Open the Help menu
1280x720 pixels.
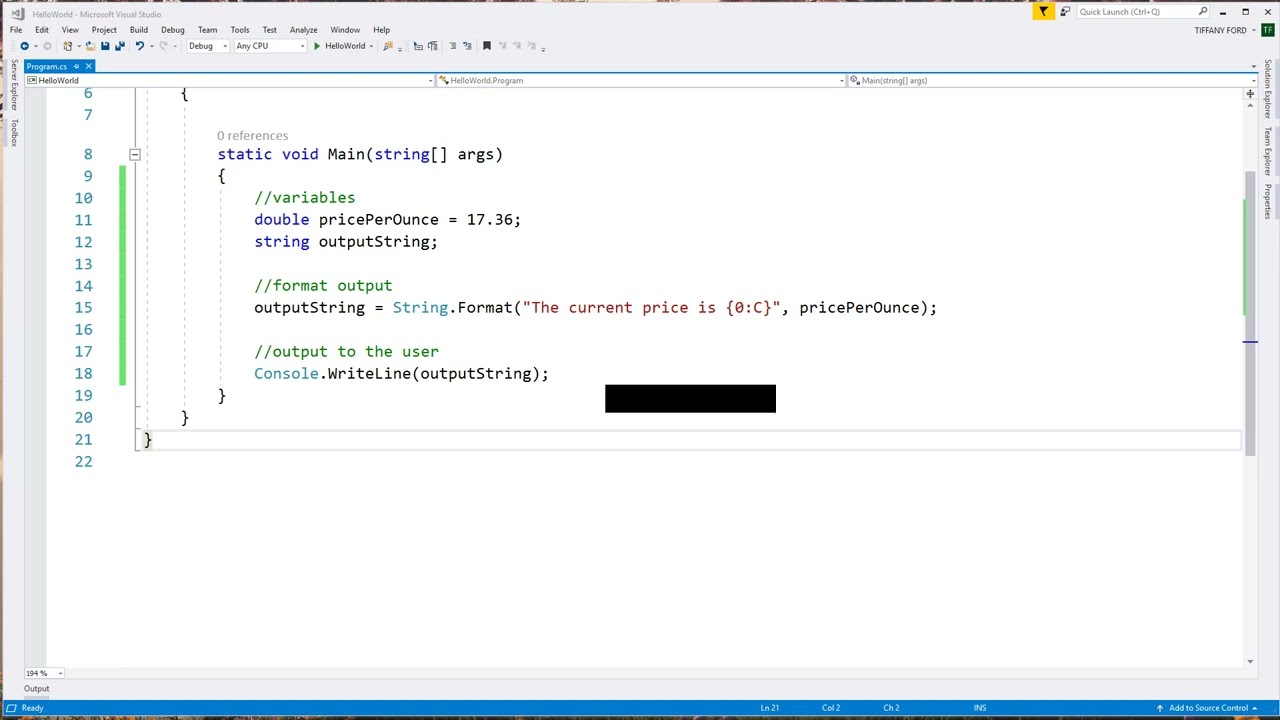click(381, 30)
